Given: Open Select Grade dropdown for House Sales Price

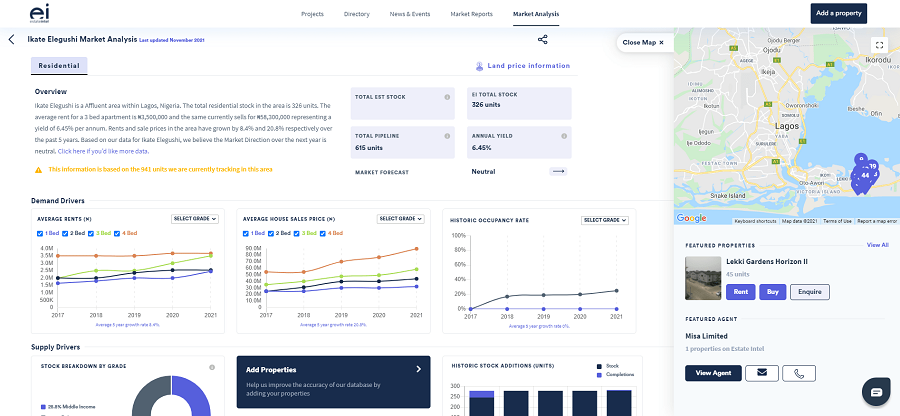Looking at the screenshot, I should coord(401,219).
